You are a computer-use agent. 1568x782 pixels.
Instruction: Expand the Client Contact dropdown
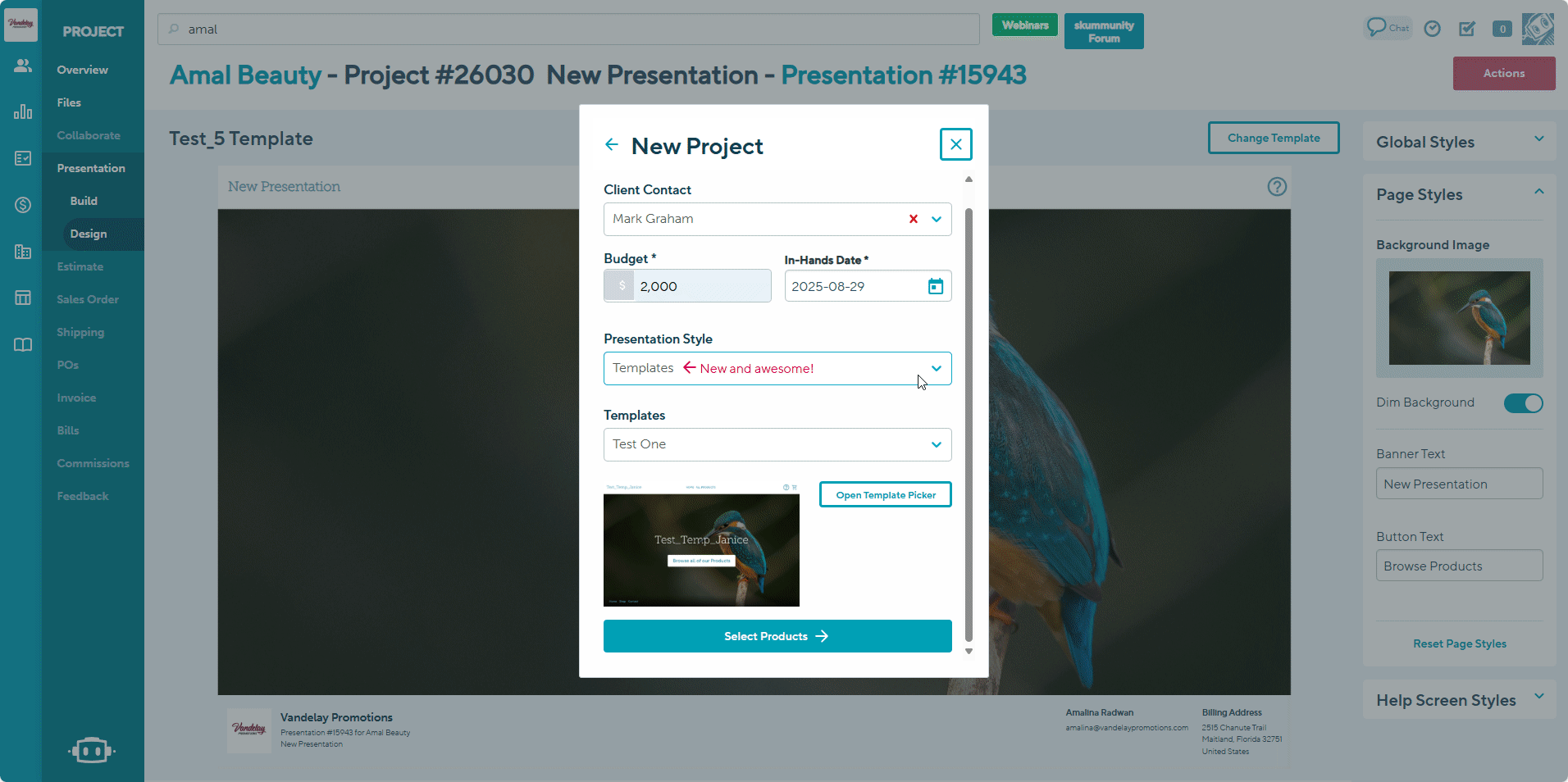pyautogui.click(x=936, y=219)
